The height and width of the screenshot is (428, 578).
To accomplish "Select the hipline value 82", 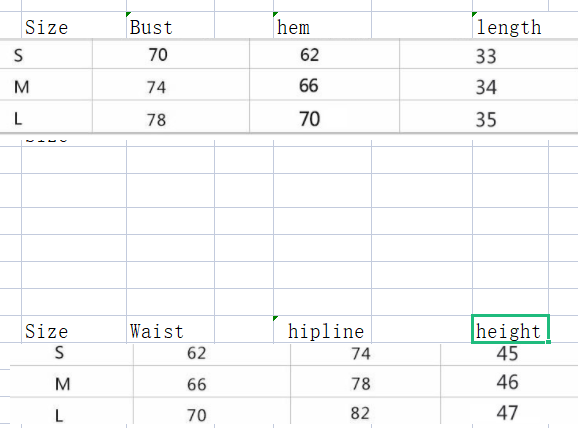I will (x=360, y=413).
